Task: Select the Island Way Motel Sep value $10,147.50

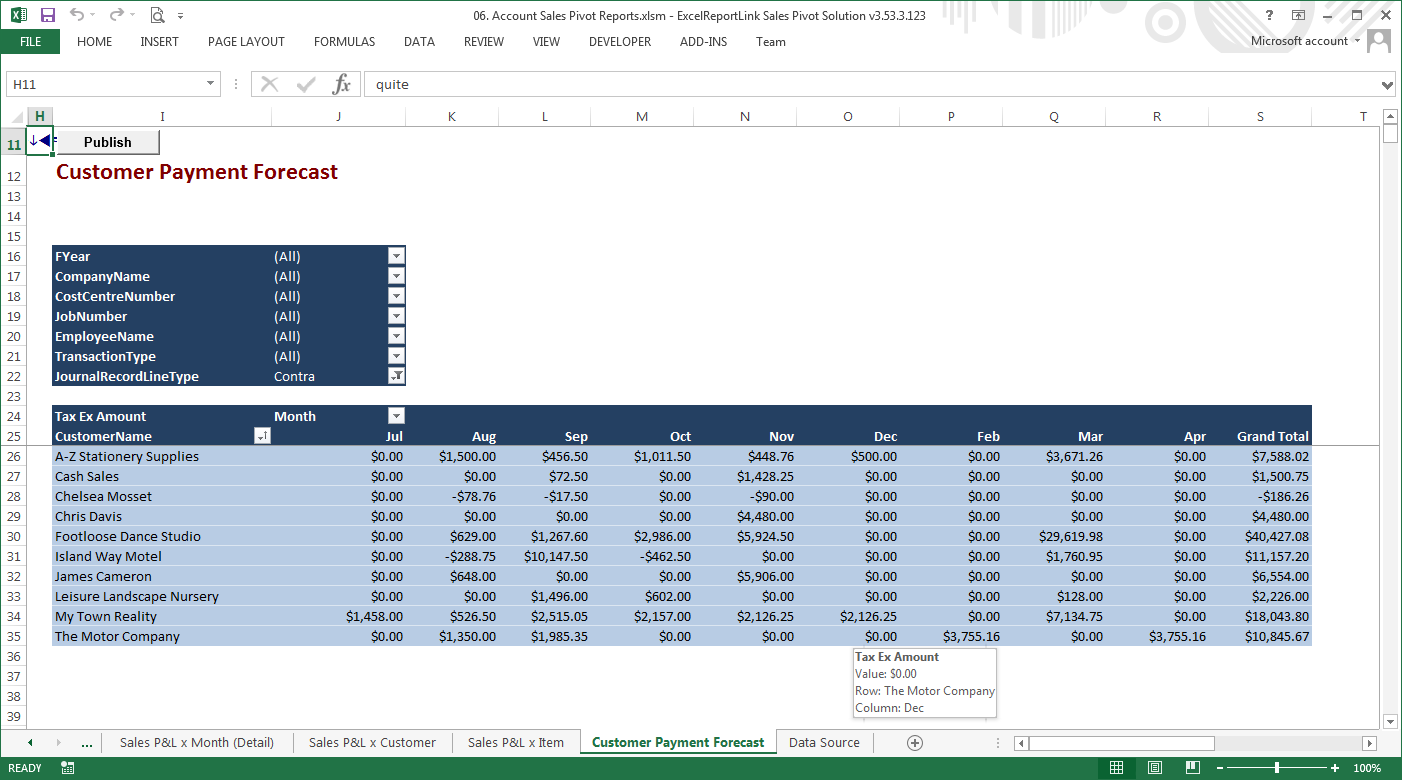Action: coord(545,556)
